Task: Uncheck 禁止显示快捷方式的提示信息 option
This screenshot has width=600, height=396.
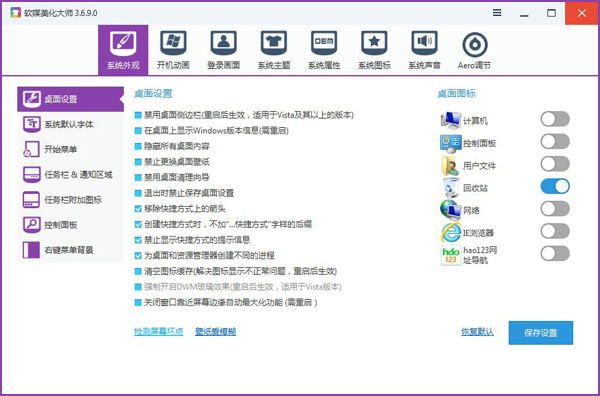Action: pyautogui.click(x=138, y=240)
